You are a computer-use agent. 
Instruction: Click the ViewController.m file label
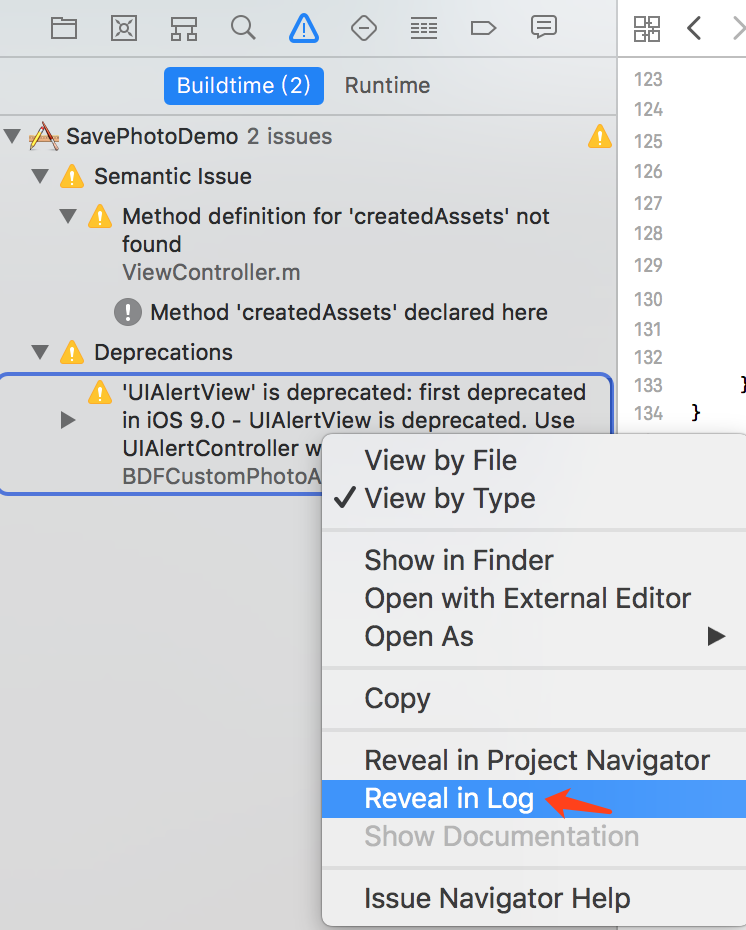pos(211,272)
